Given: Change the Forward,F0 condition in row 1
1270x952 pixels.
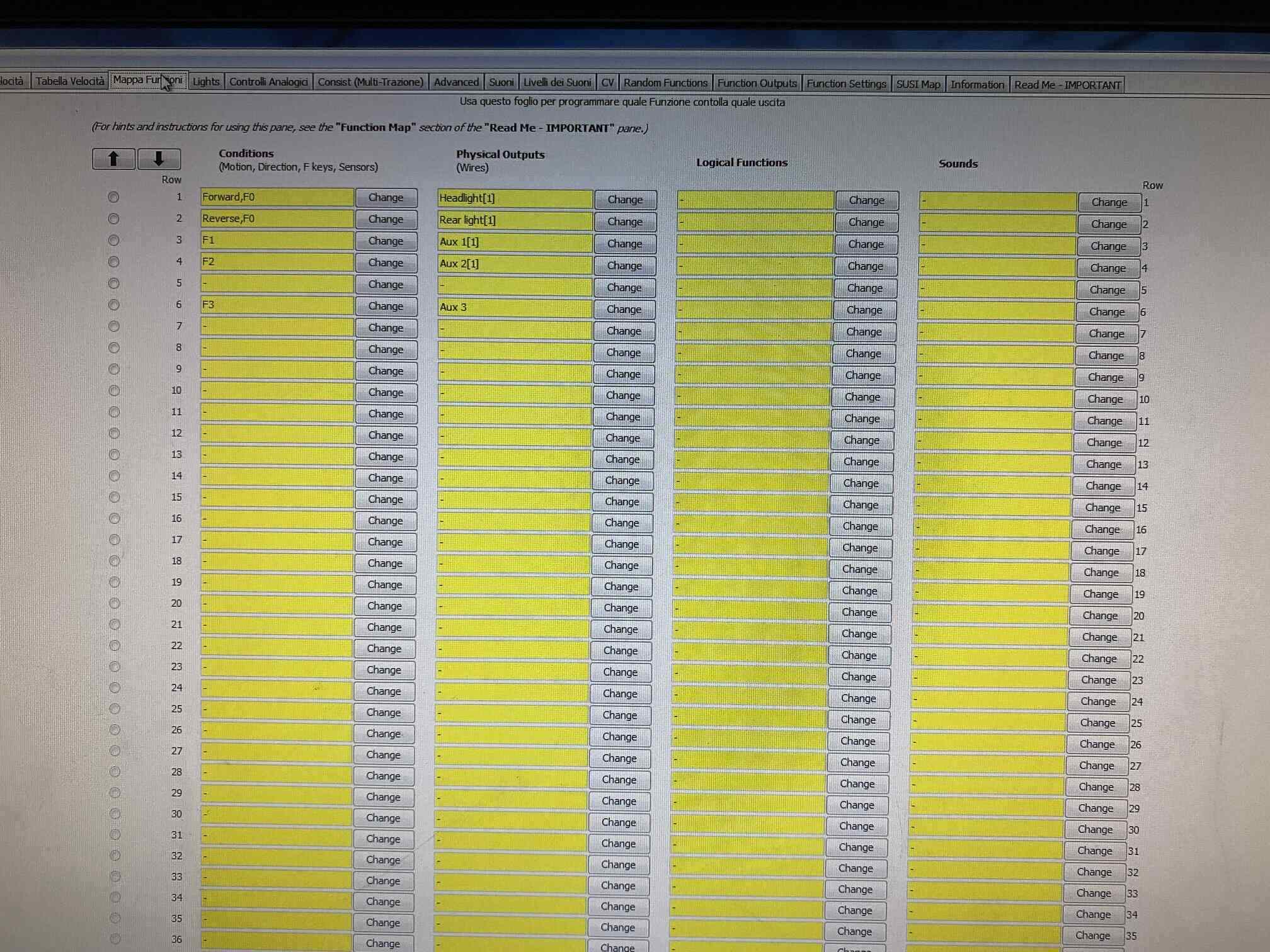Looking at the screenshot, I should (386, 198).
